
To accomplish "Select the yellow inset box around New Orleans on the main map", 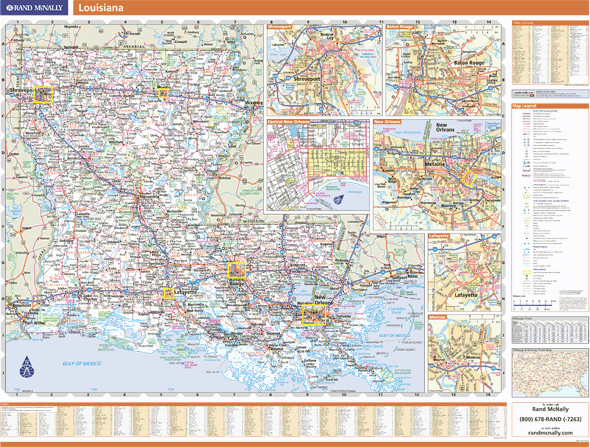I will (x=314, y=315).
